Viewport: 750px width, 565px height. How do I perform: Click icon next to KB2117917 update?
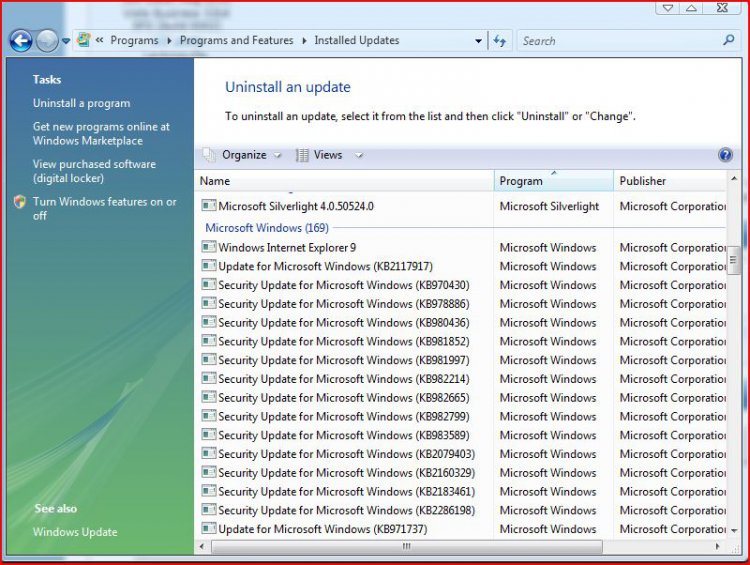[x=209, y=266]
